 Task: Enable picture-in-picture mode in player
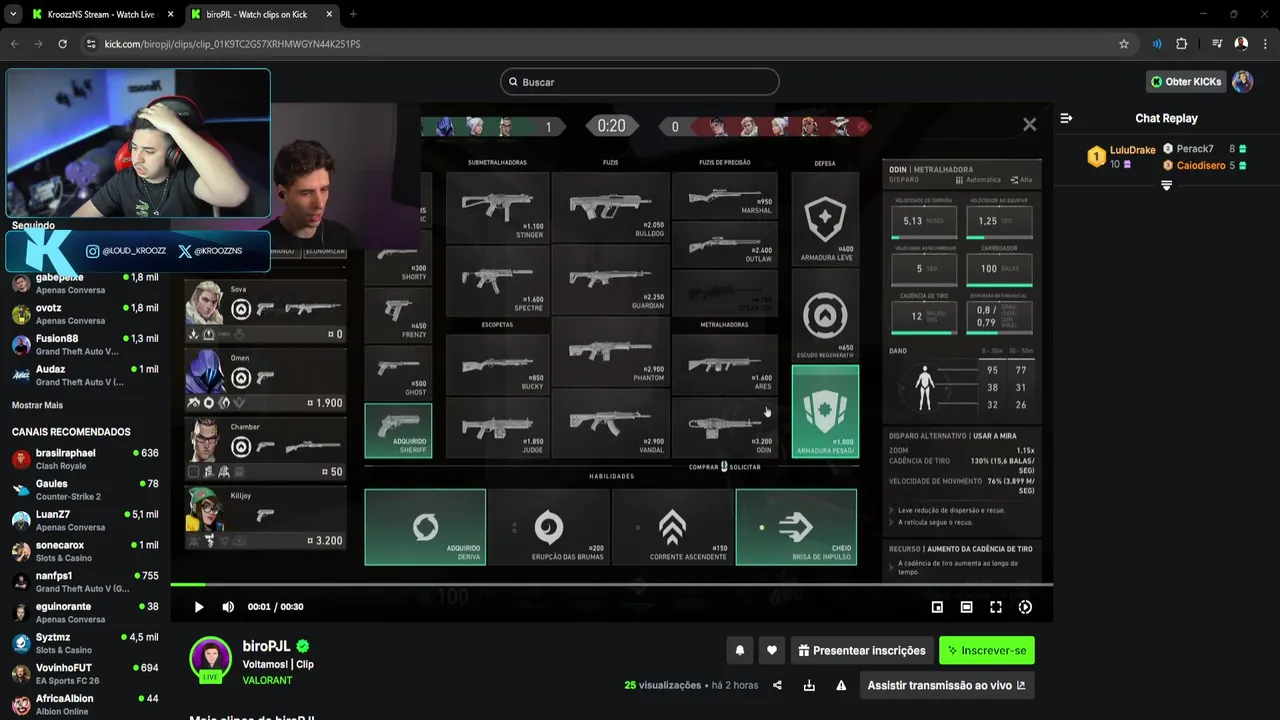pos(937,607)
